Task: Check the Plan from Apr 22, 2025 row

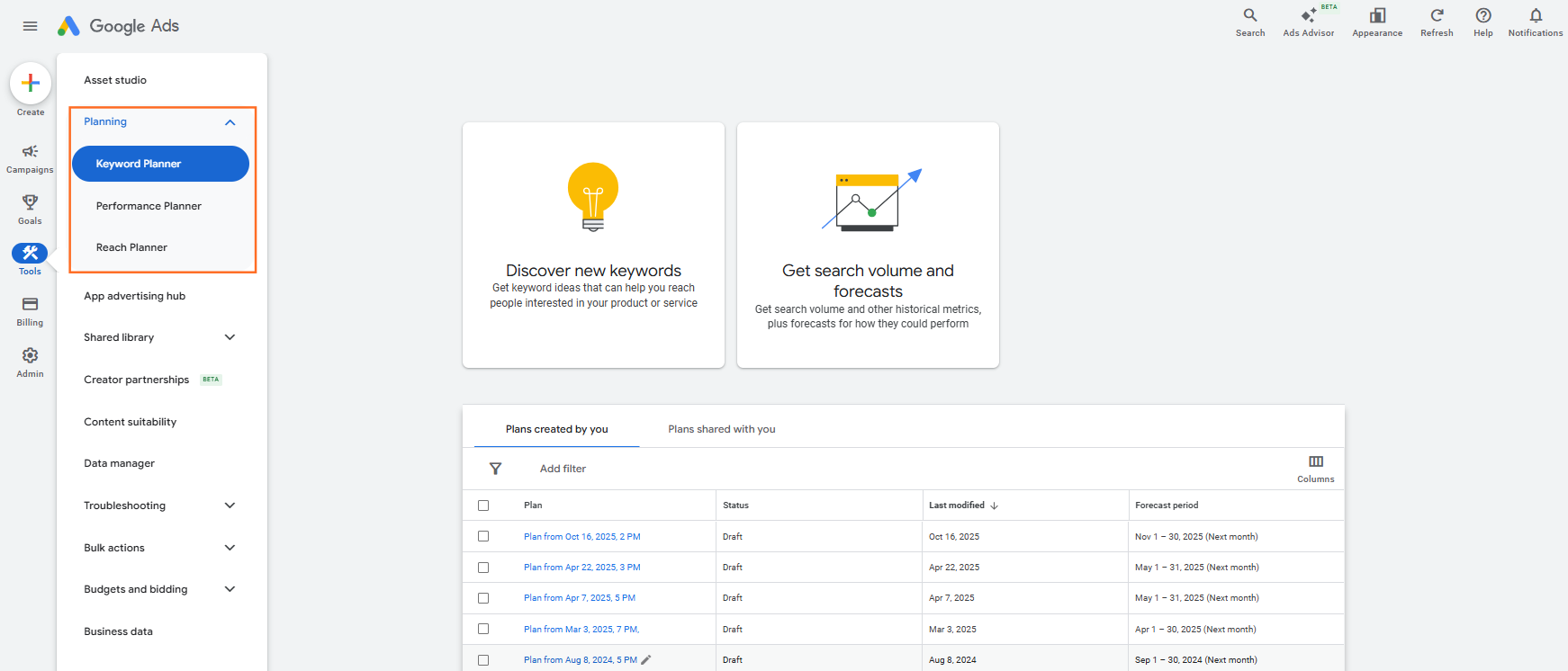Action: click(483, 568)
